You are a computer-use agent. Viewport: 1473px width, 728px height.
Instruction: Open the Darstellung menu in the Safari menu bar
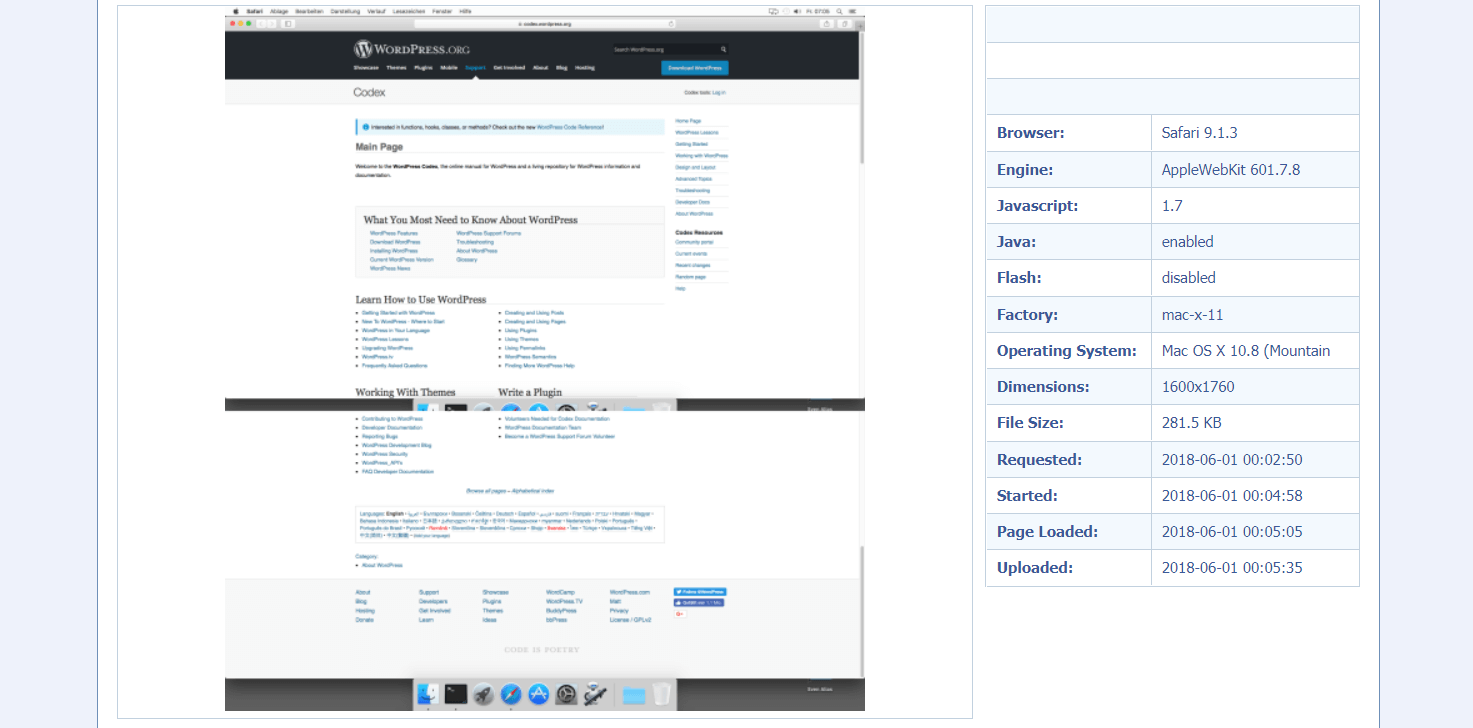(x=345, y=11)
